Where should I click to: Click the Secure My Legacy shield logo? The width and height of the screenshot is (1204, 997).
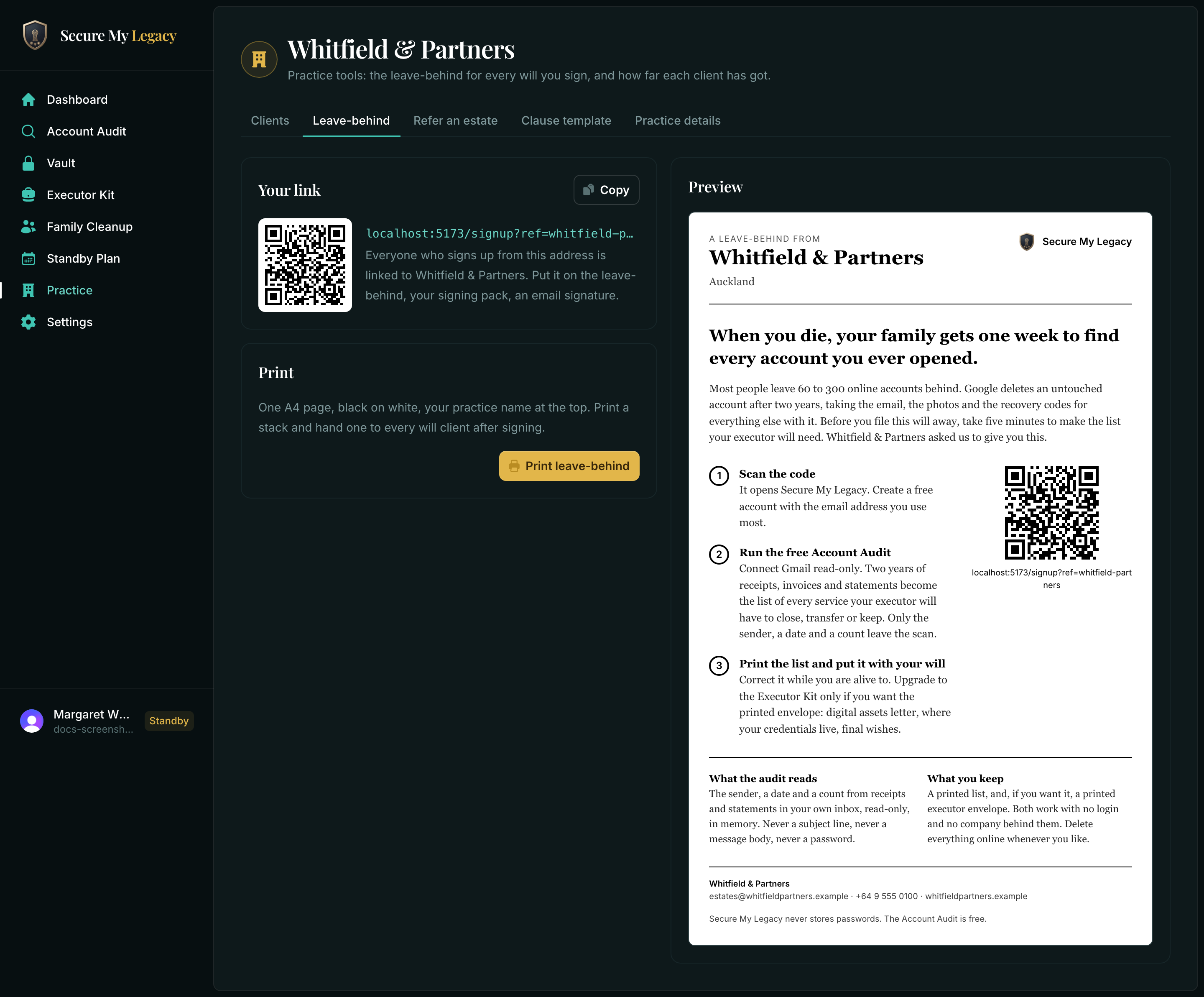(x=35, y=36)
